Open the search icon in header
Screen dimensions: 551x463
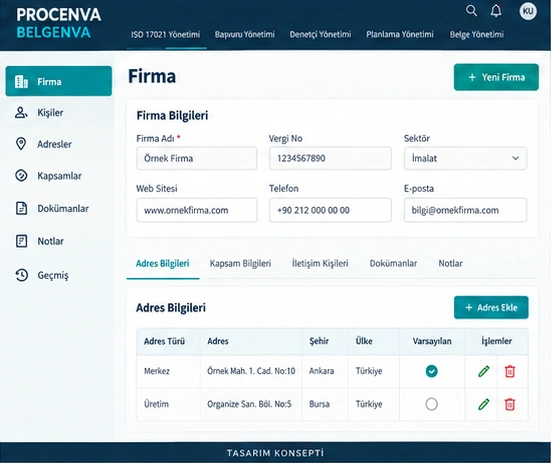471,11
